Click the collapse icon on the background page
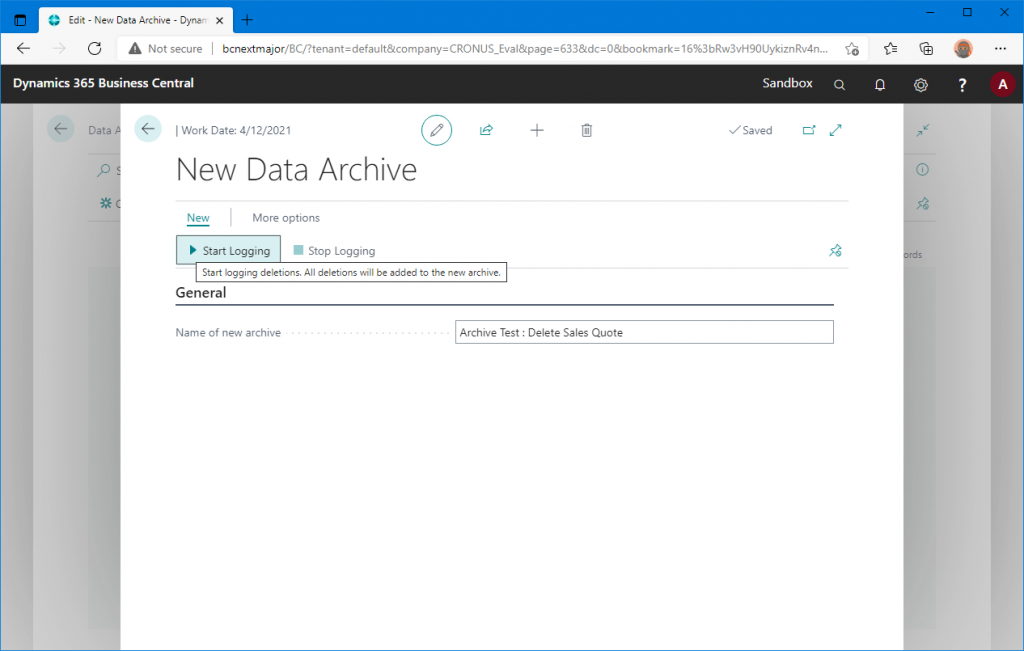The height and width of the screenshot is (651, 1024). [922, 130]
